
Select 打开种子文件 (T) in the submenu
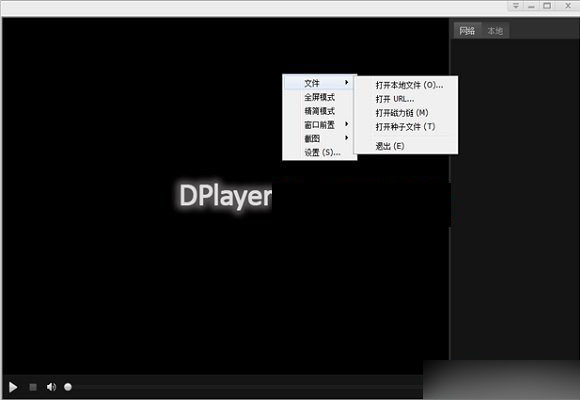coord(406,127)
